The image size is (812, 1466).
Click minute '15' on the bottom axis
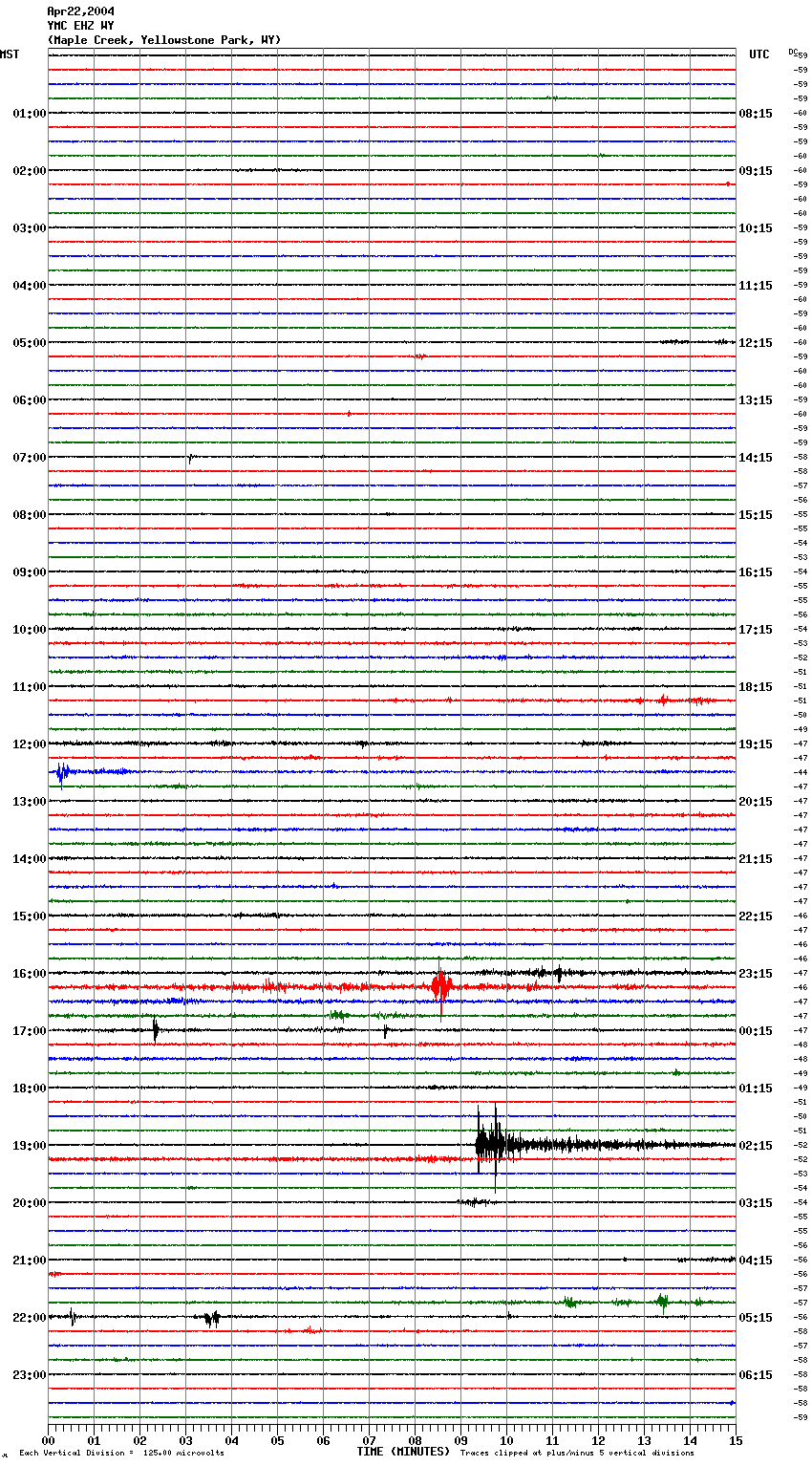pos(736,1440)
